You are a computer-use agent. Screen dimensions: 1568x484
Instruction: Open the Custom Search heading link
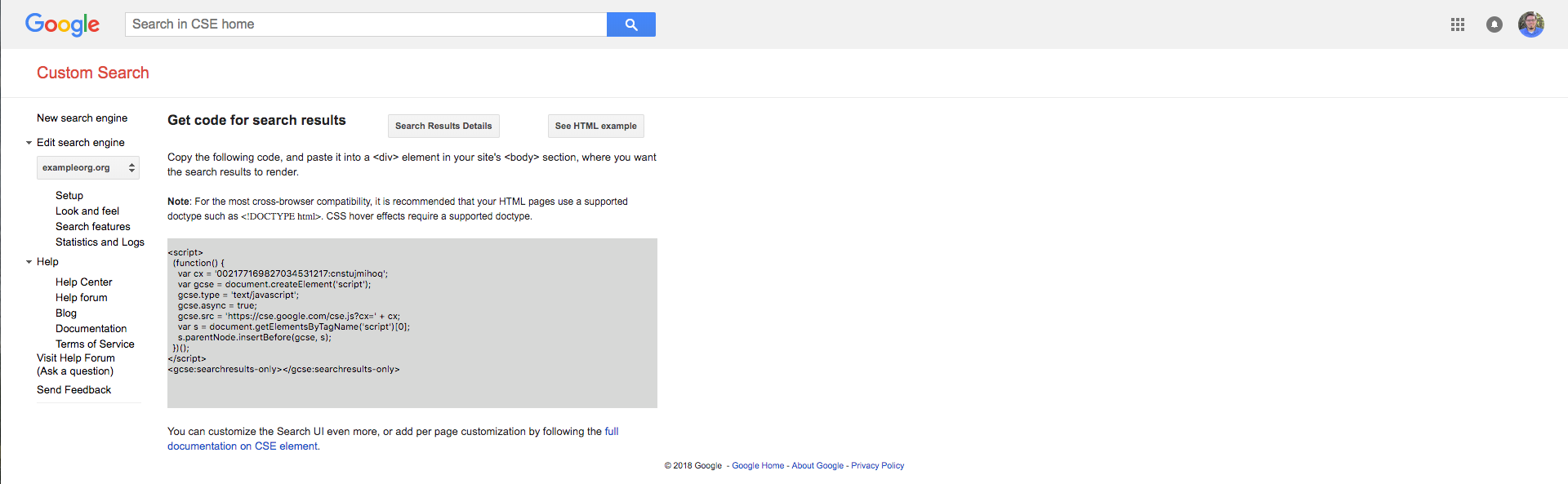(x=93, y=73)
